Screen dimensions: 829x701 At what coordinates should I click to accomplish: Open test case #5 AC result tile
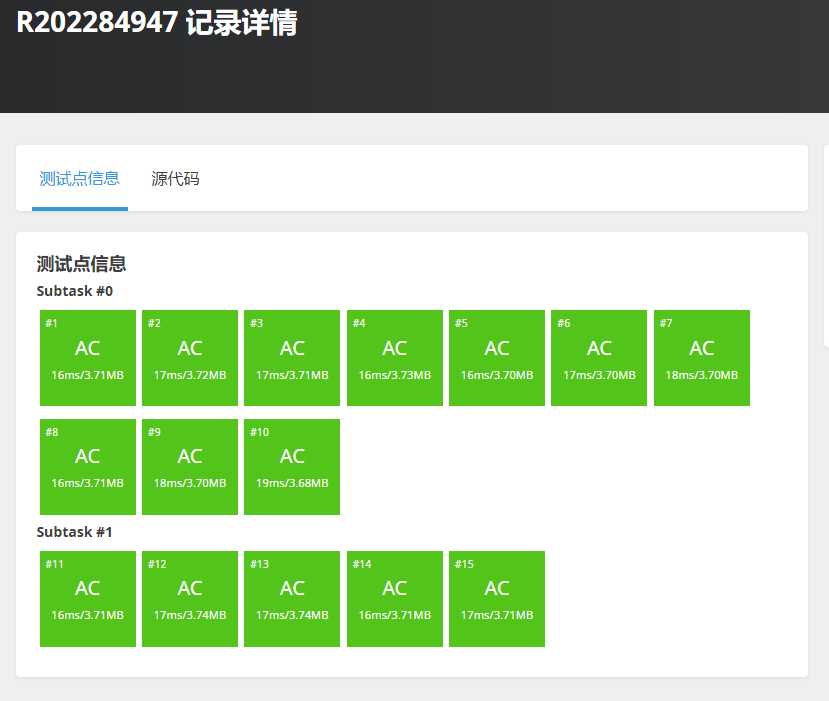coord(496,358)
